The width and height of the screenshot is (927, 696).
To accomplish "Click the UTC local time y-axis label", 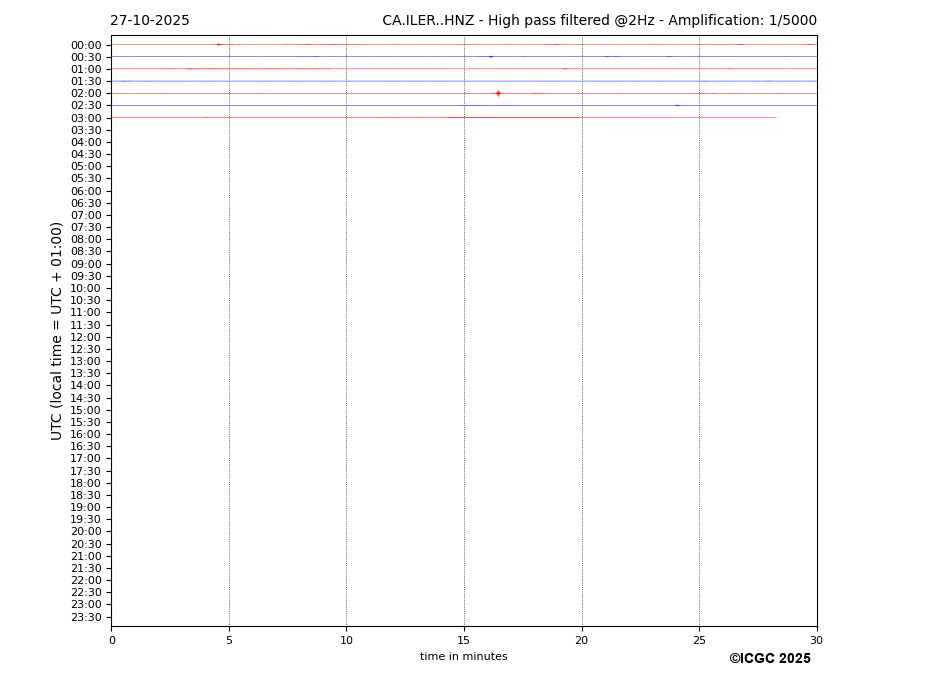I will 58,330.
